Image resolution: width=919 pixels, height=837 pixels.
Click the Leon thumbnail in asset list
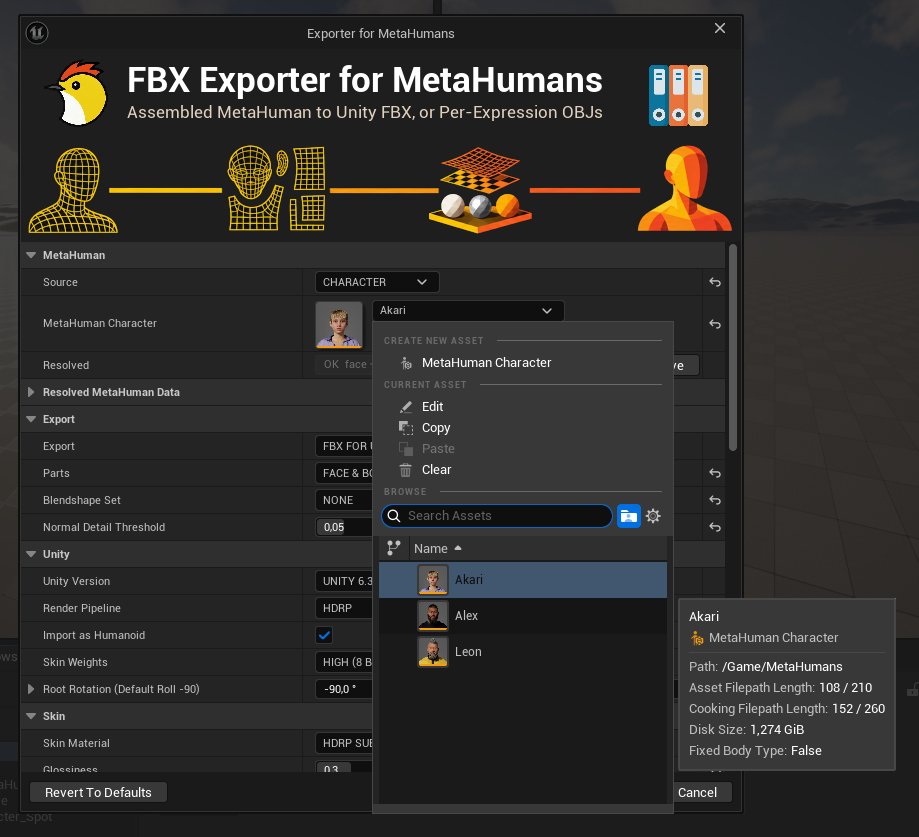(x=433, y=652)
